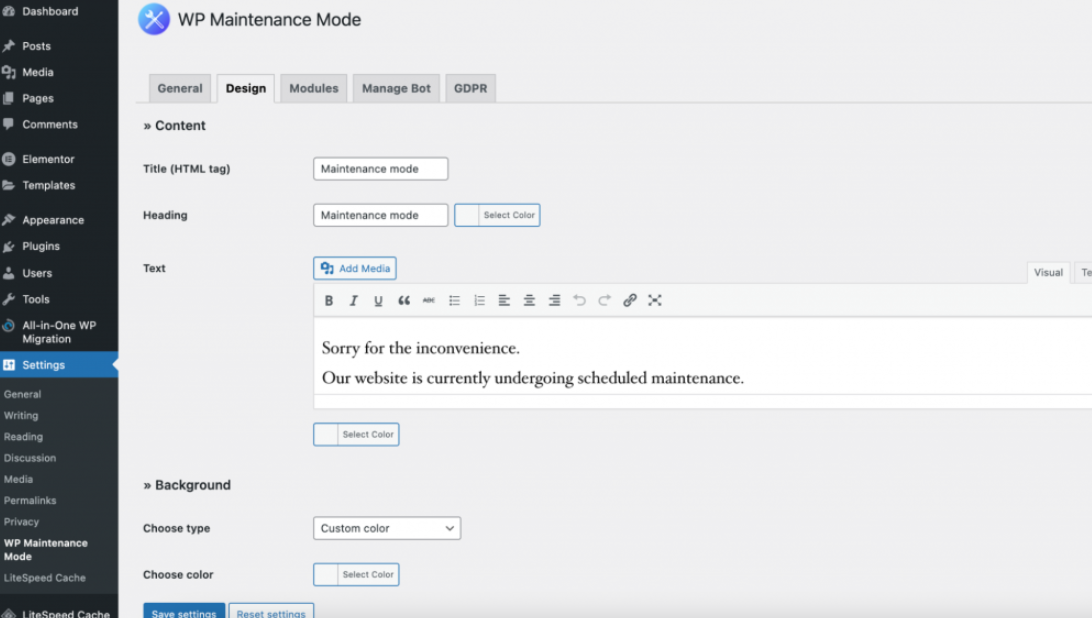The height and width of the screenshot is (618, 1092).
Task: Go to General under Settings submenu
Action: [22, 394]
